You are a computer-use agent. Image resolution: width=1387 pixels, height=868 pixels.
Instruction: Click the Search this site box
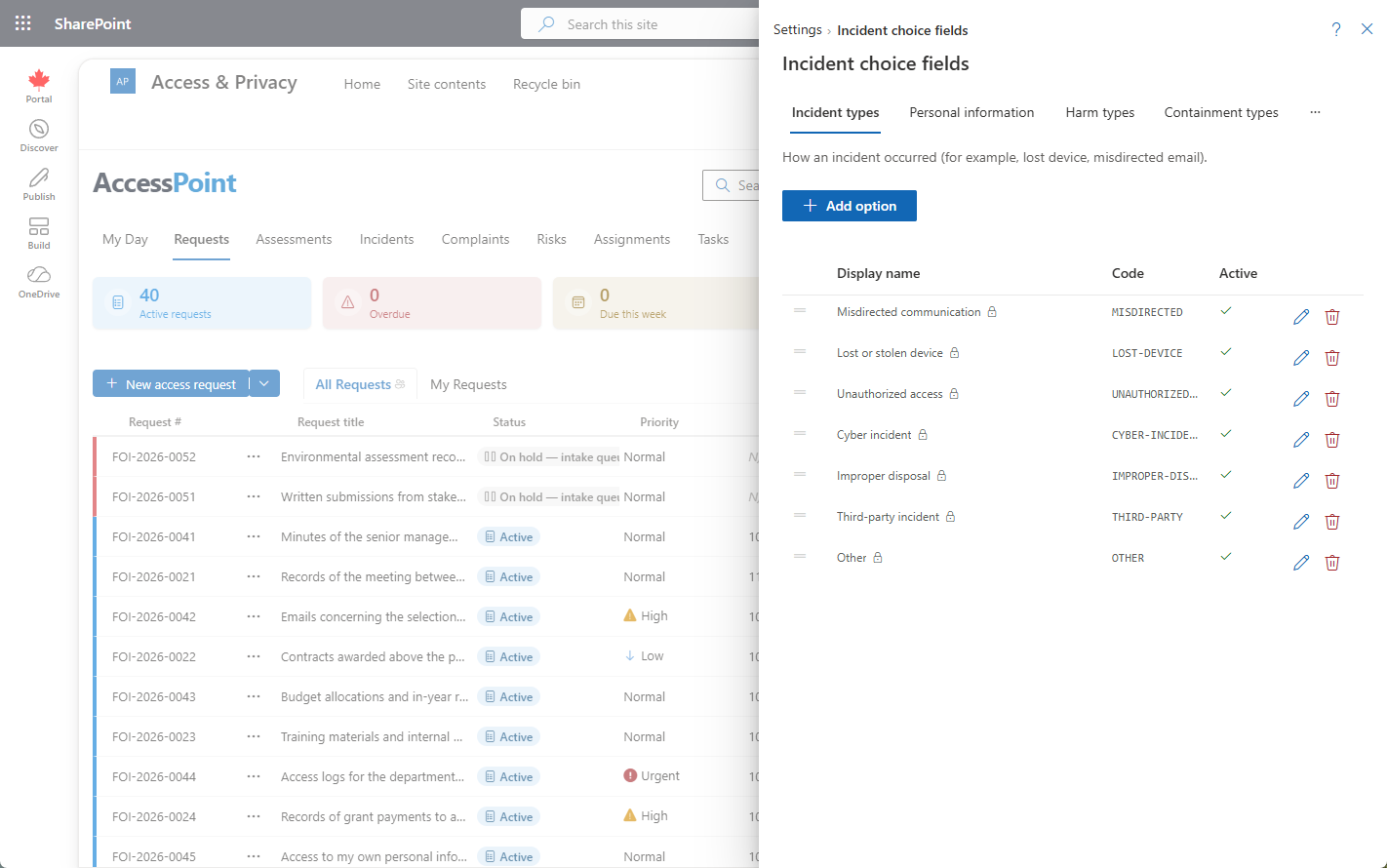(x=640, y=23)
